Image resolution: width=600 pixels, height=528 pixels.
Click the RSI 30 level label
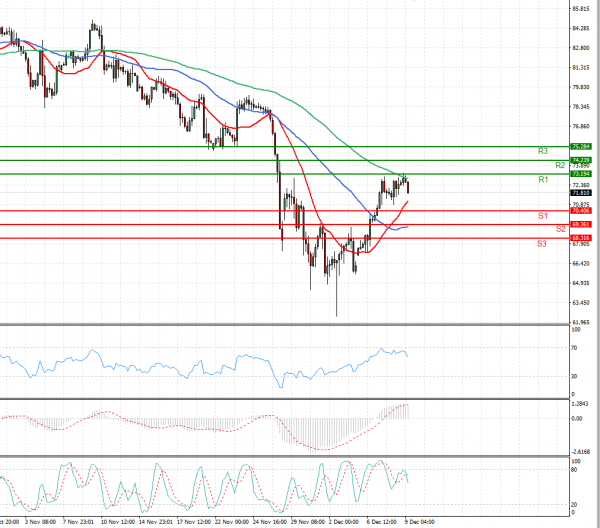coord(574,376)
